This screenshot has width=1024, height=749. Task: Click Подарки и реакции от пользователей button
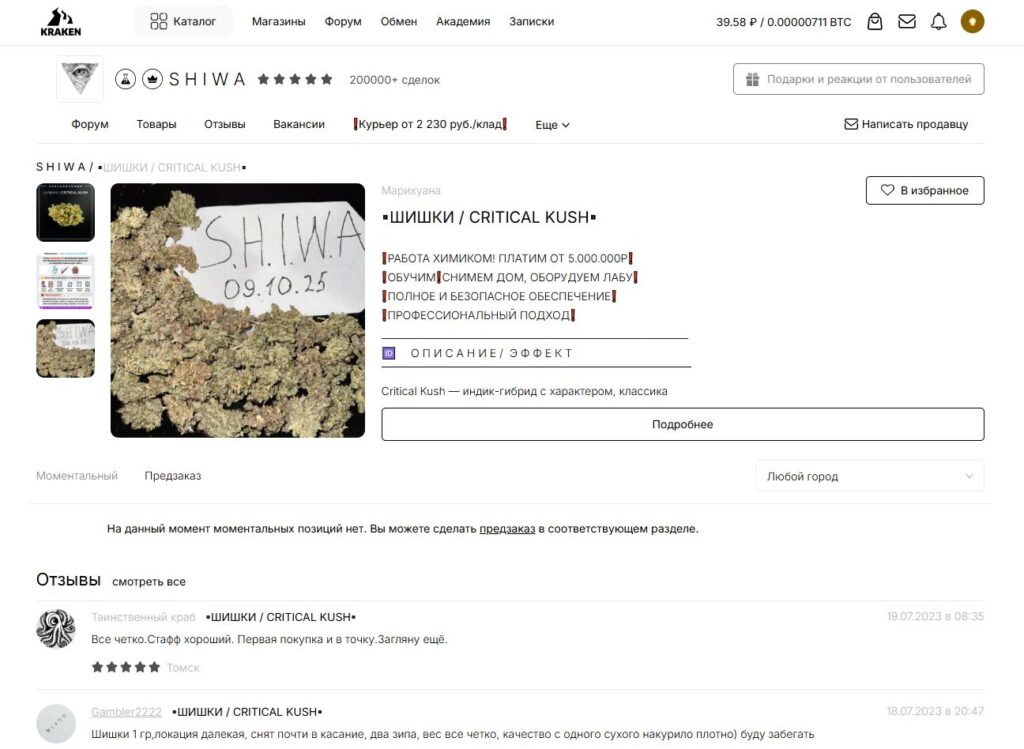click(858, 79)
